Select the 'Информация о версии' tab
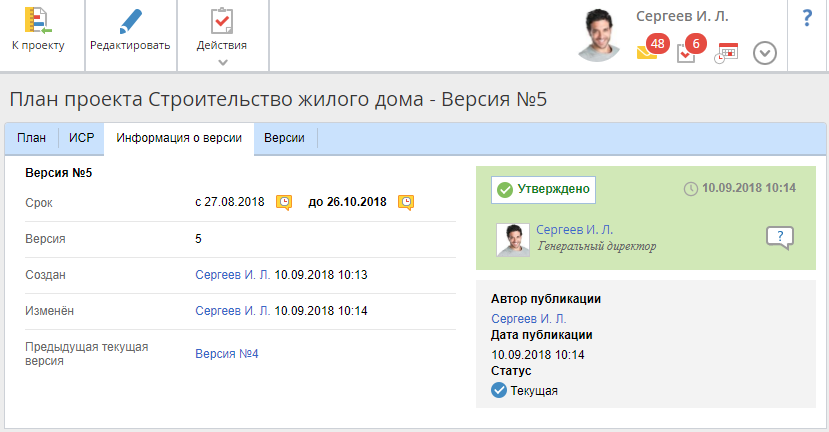 tap(178, 138)
